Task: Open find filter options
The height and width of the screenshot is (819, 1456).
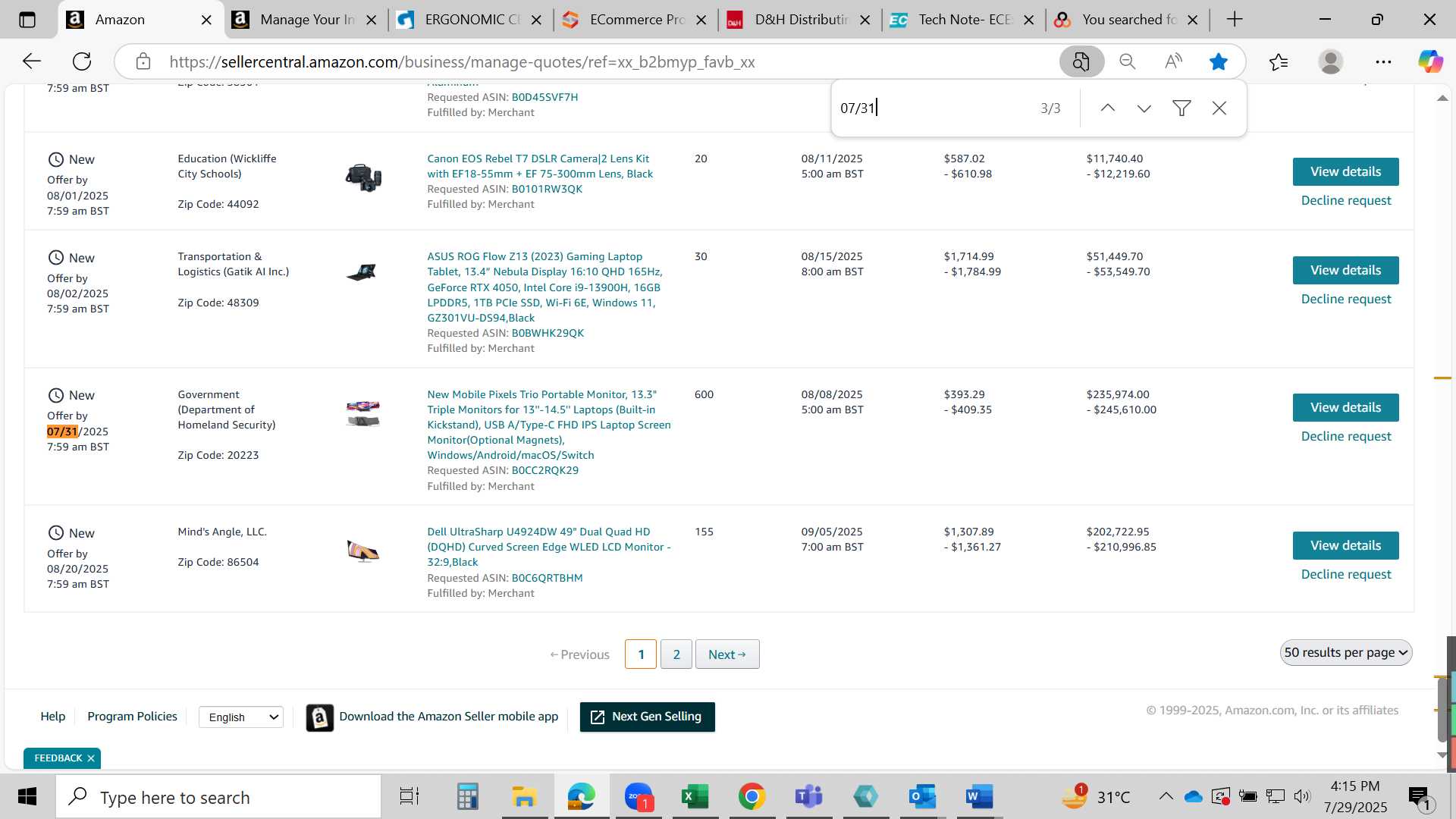Action: point(1181,108)
